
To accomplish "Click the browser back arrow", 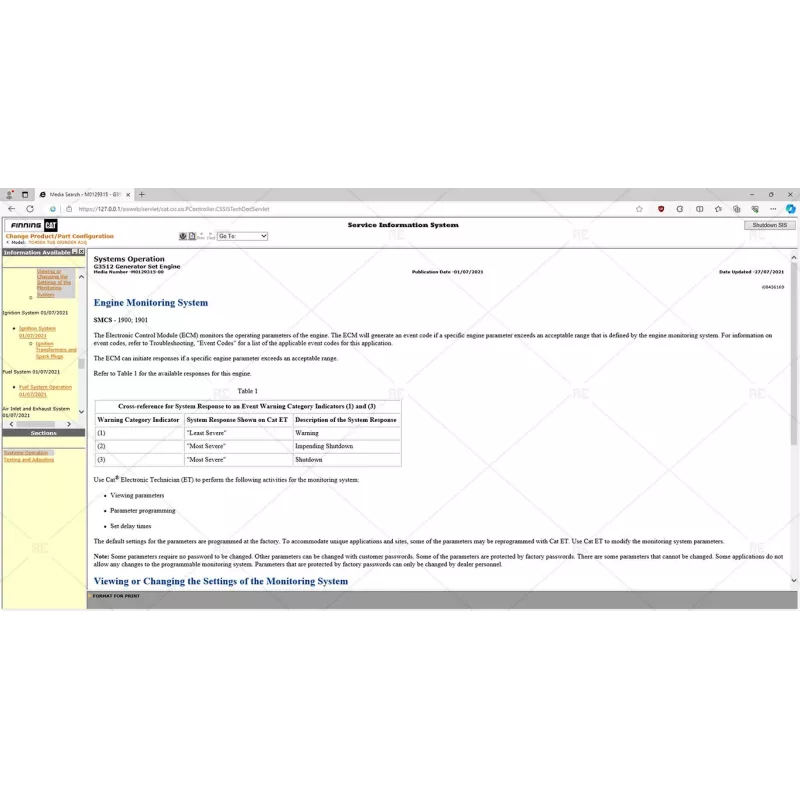I will point(11,209).
